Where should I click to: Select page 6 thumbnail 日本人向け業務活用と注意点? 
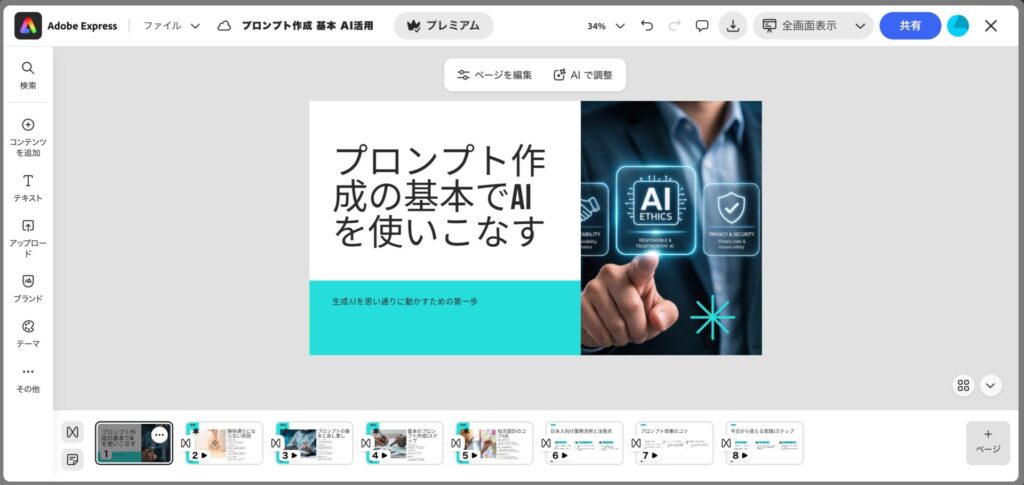(585, 443)
